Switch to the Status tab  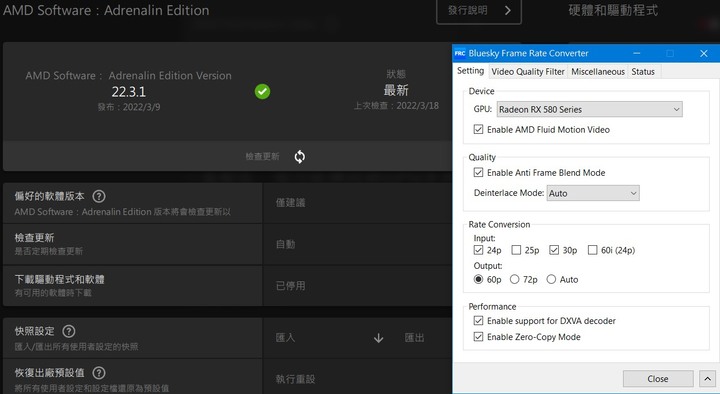[x=643, y=72]
